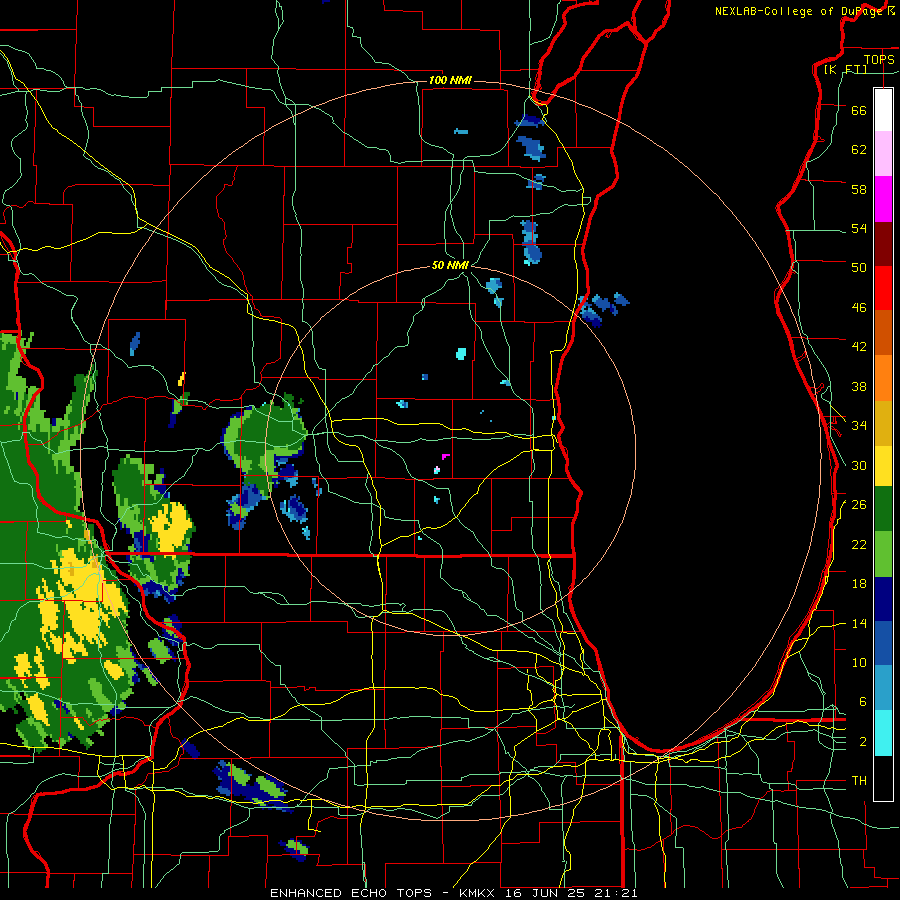Click the legend value "54"

point(859,228)
